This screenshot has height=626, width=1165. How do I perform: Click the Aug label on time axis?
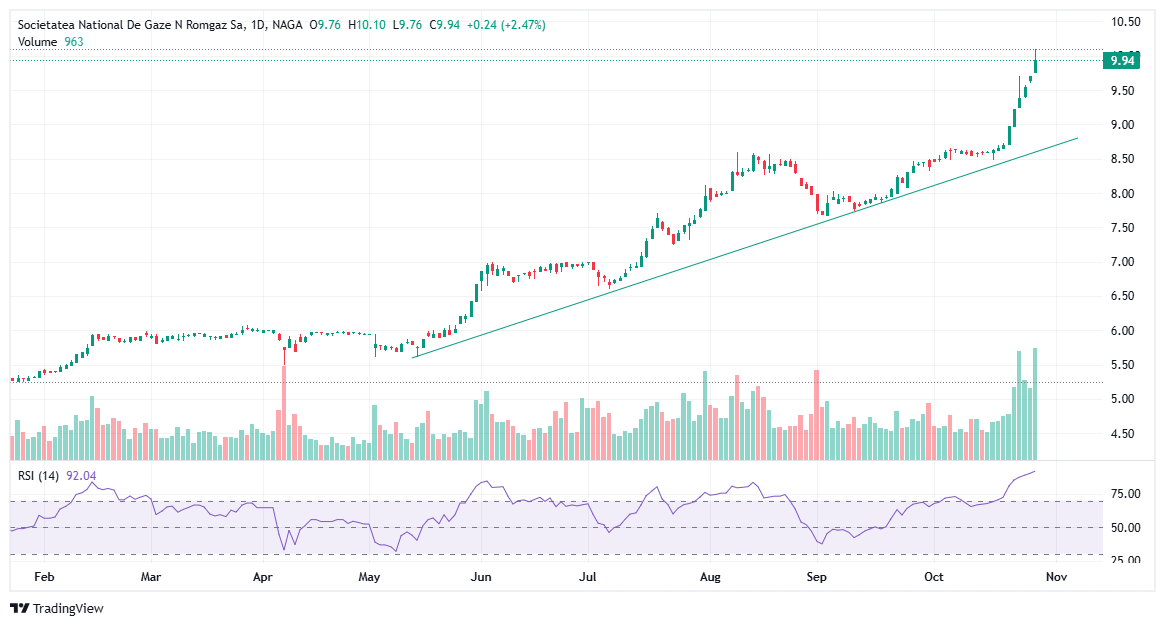click(x=710, y=577)
